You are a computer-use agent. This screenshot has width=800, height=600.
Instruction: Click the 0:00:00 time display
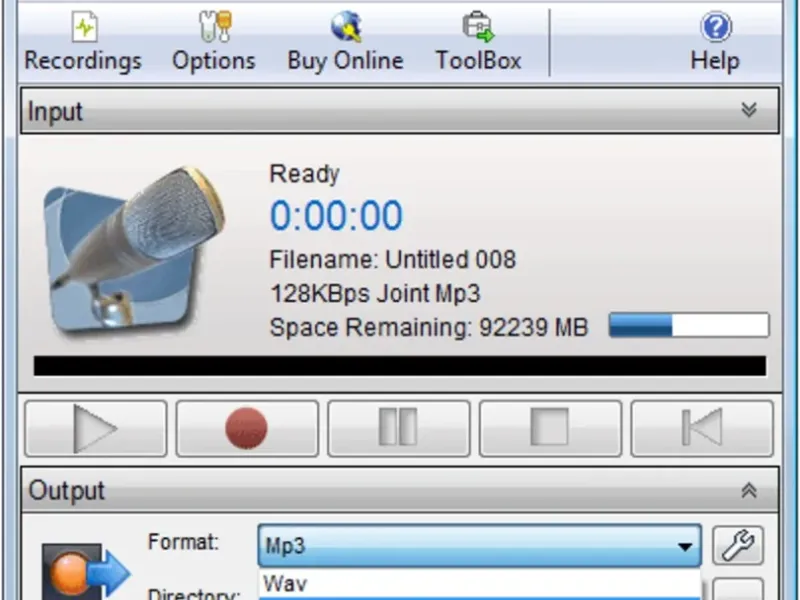pos(336,215)
